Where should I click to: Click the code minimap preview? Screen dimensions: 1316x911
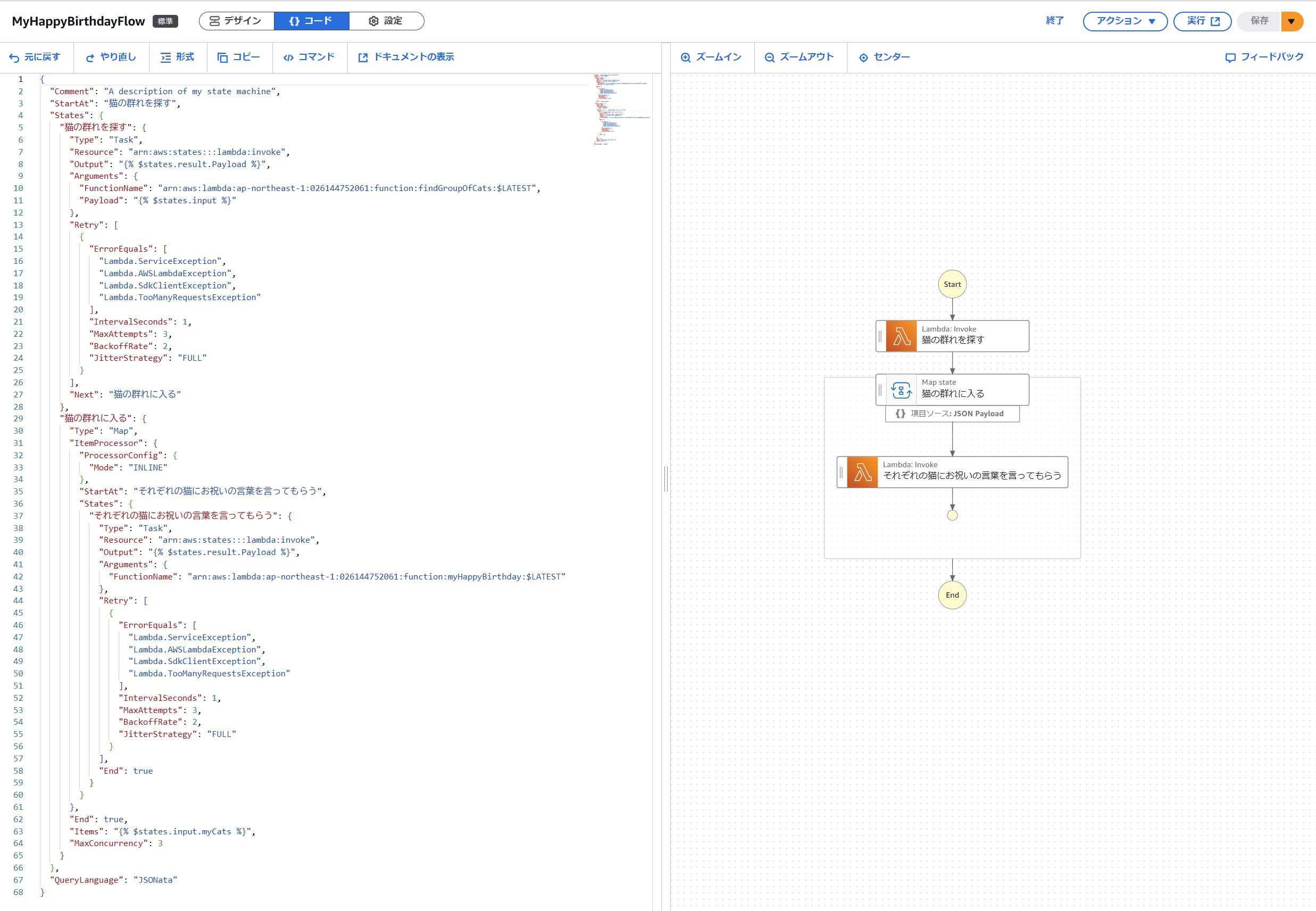(621, 109)
